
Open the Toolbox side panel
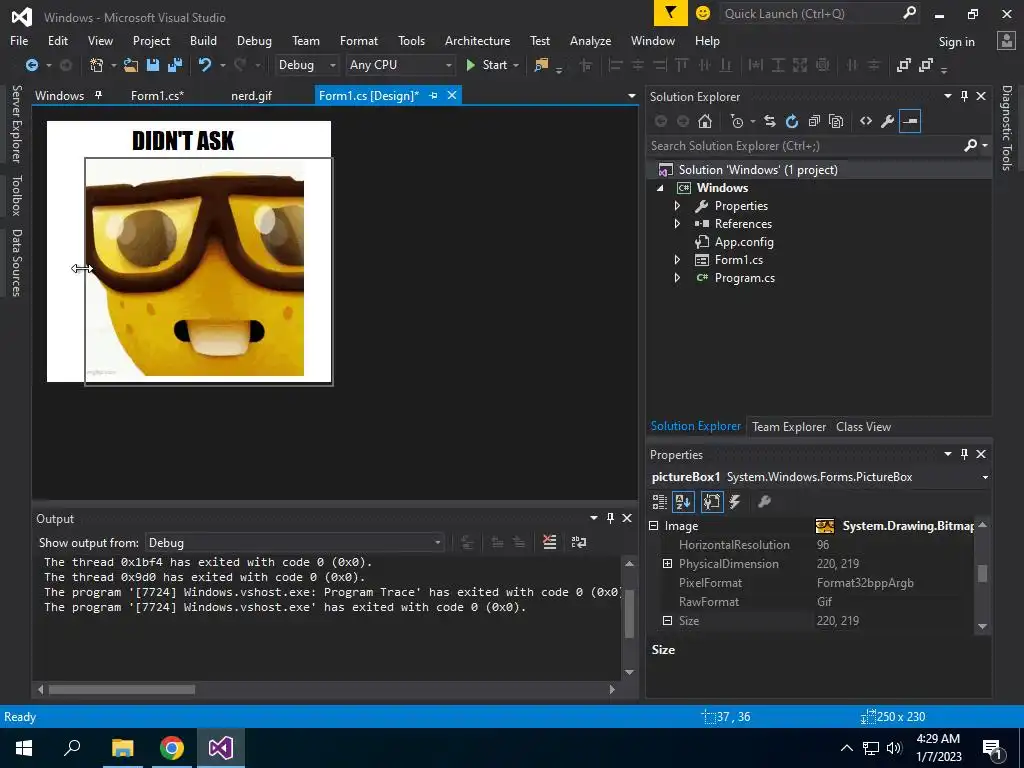[x=16, y=195]
